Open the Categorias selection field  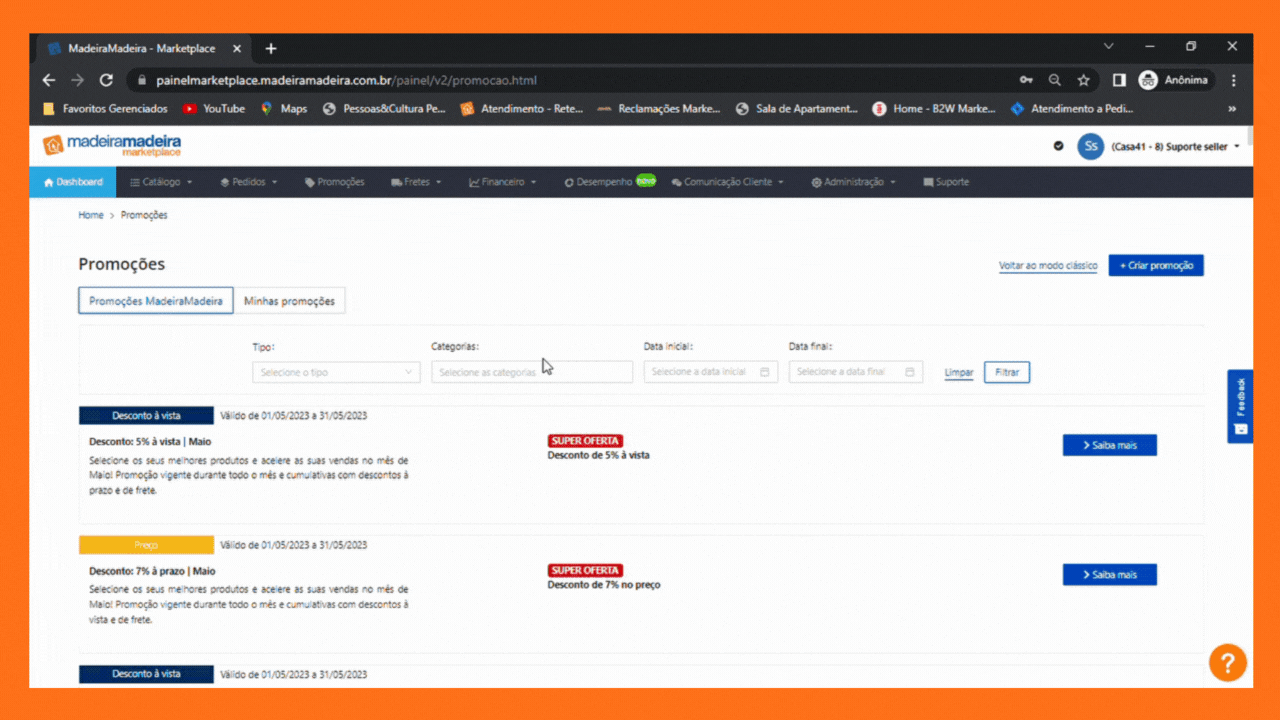tap(532, 372)
